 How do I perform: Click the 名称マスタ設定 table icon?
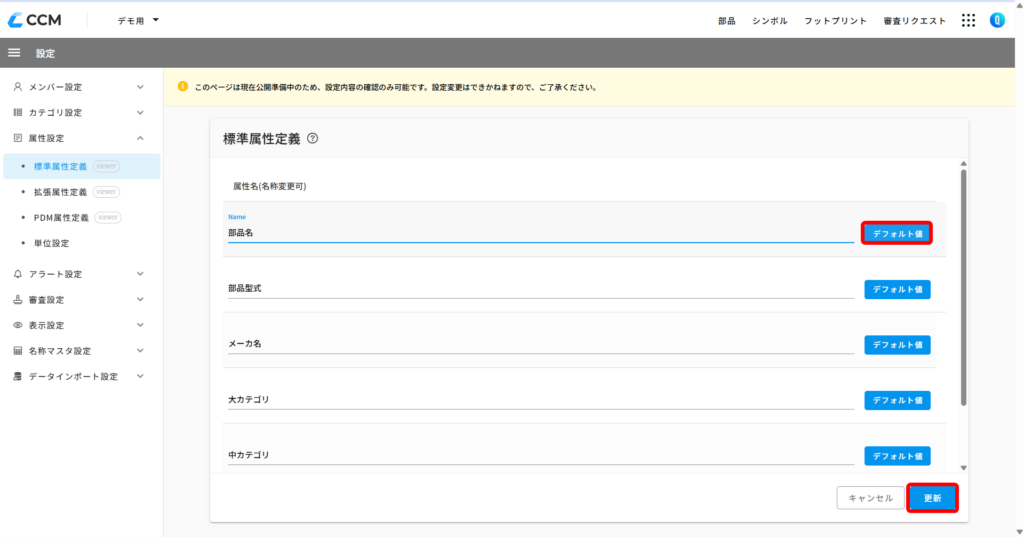coord(18,351)
